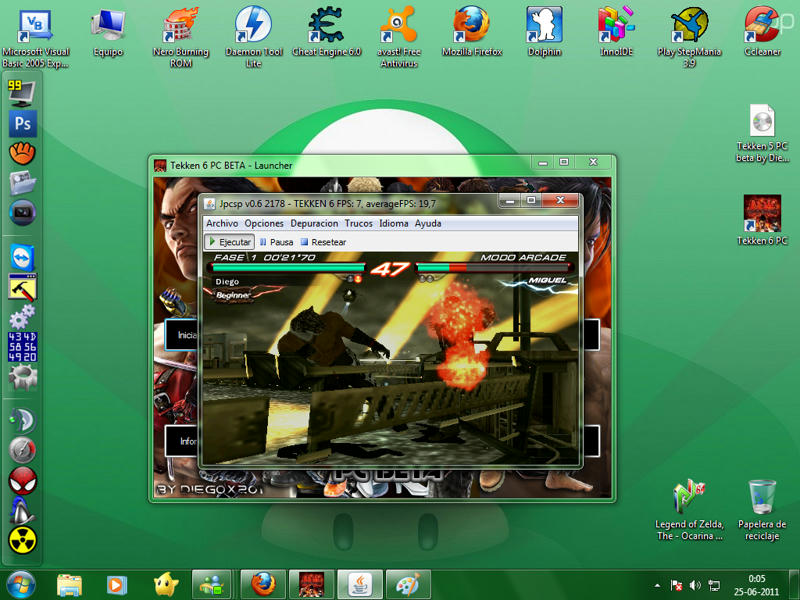
Task: Select the Dolphin desktop shortcut
Action: [x=544, y=33]
